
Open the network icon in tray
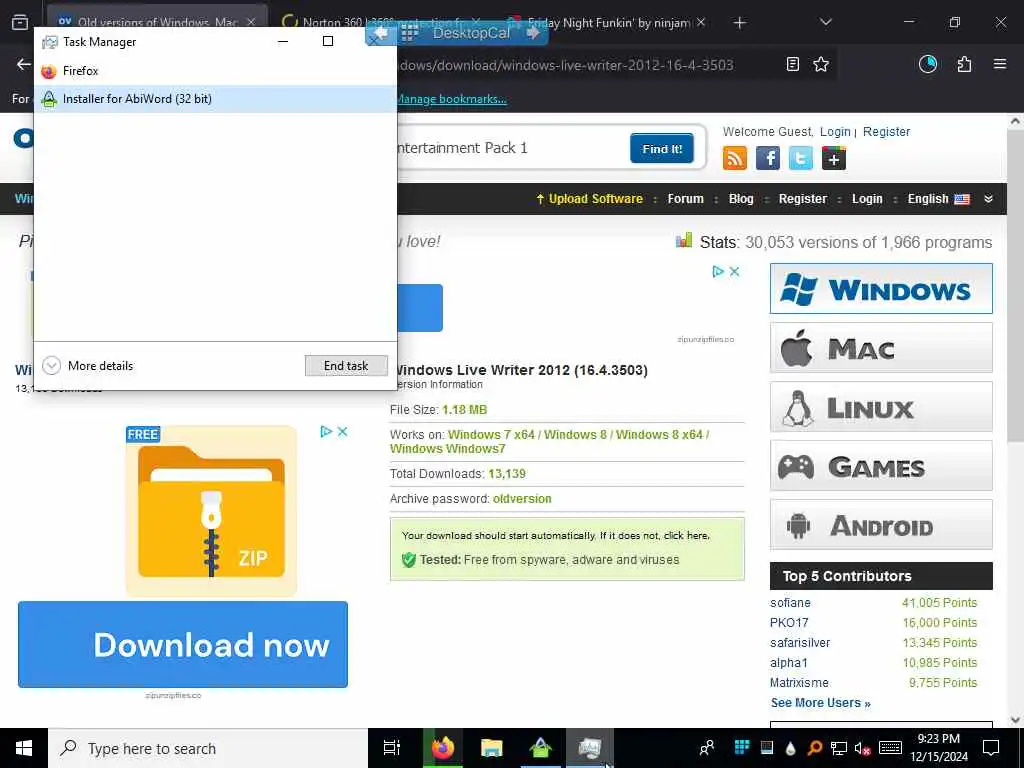click(x=839, y=748)
